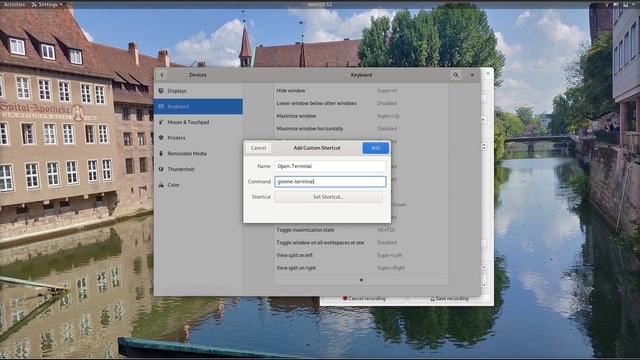Click the Thunderbolt icon in sidebar
The height and width of the screenshot is (360, 640).
161,169
